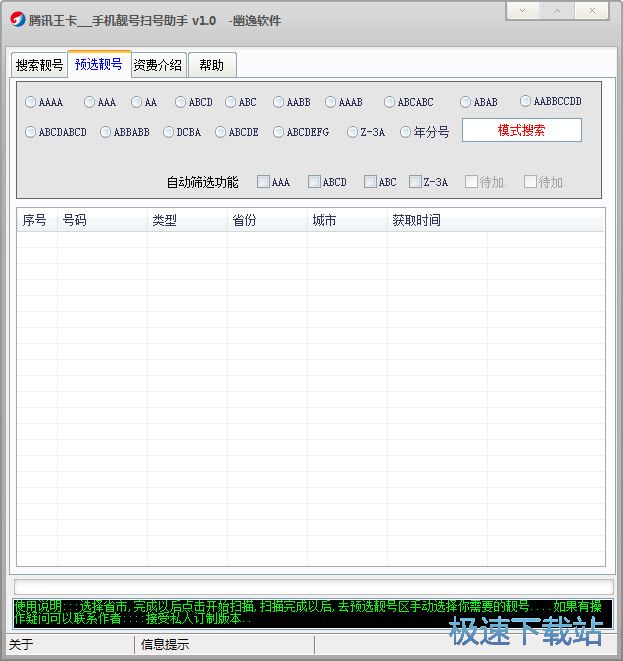623x661 pixels.
Task: Sort by the 序号 column header
Action: 37,220
